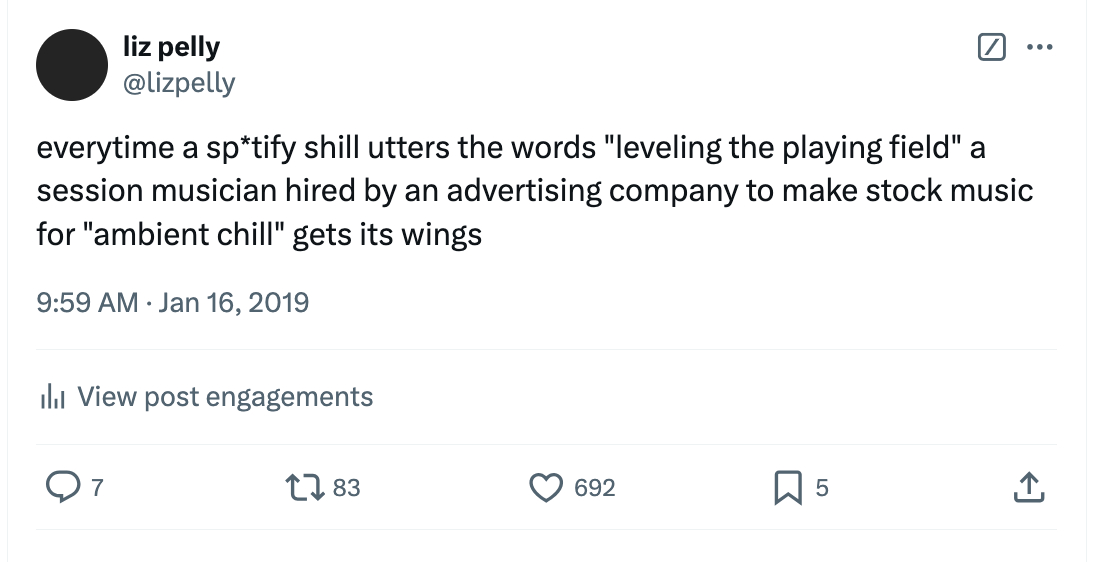
Task: Click the display name liz pelly
Action: (170, 47)
